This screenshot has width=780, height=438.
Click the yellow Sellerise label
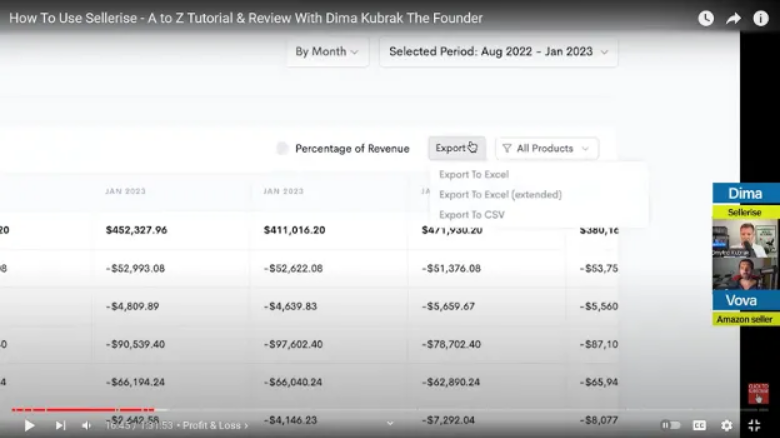coord(745,212)
